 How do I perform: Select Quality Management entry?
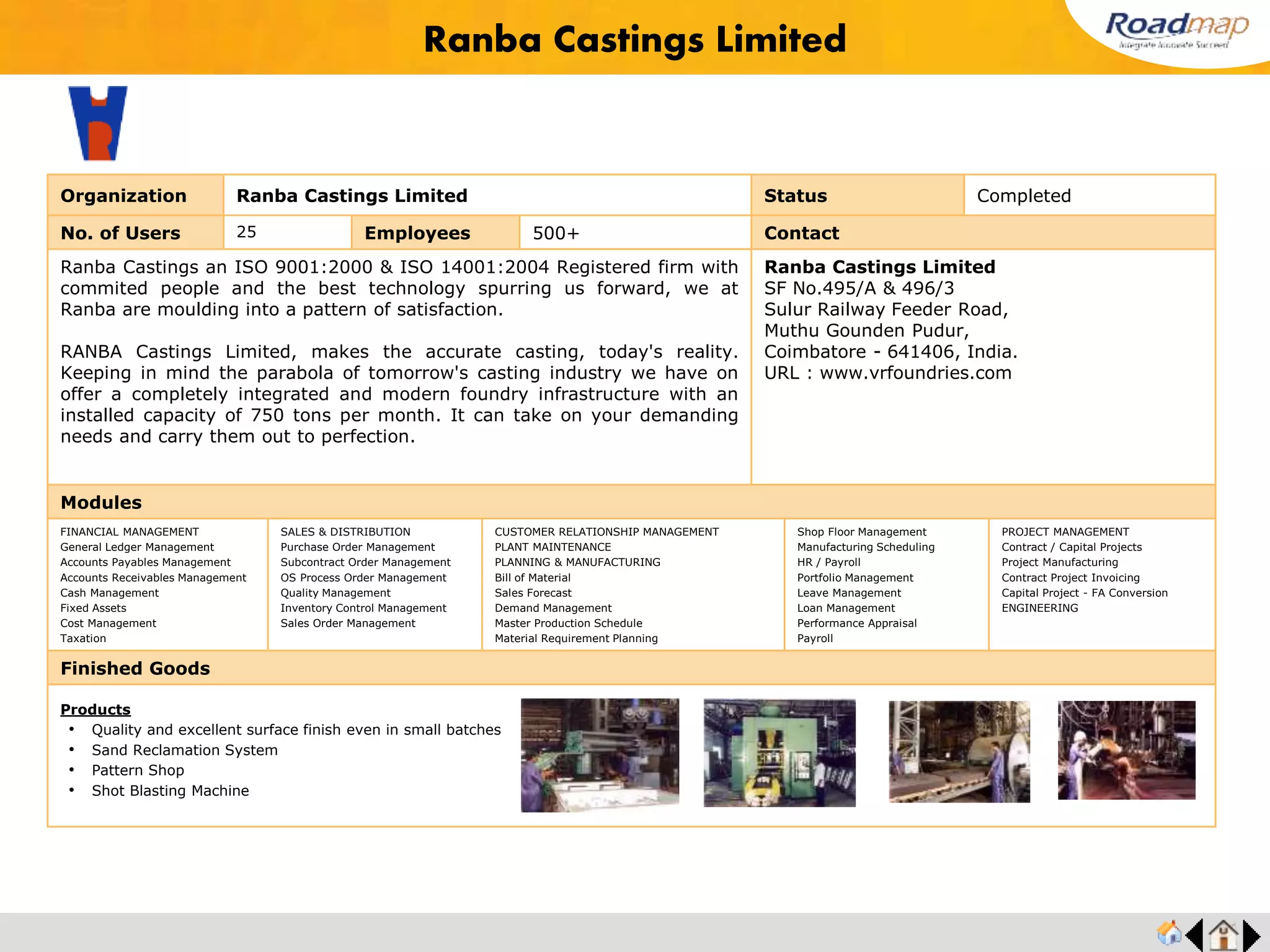click(335, 593)
